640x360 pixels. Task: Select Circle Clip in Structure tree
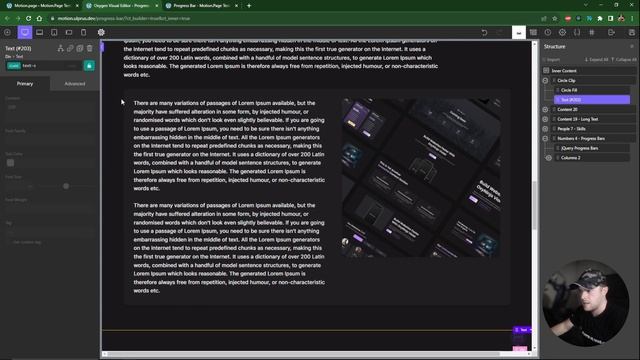(x=593, y=80)
